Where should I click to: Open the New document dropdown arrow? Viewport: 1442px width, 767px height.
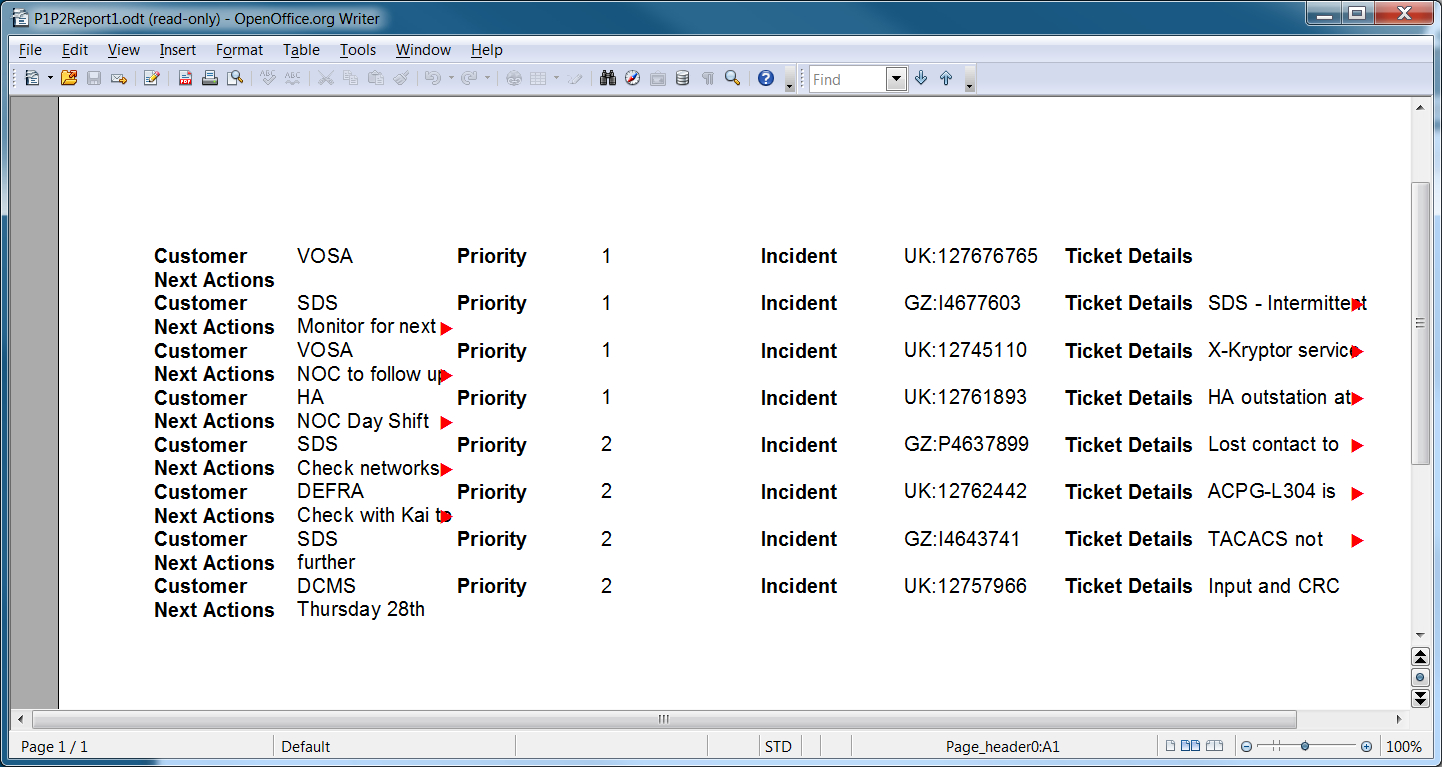pos(50,78)
